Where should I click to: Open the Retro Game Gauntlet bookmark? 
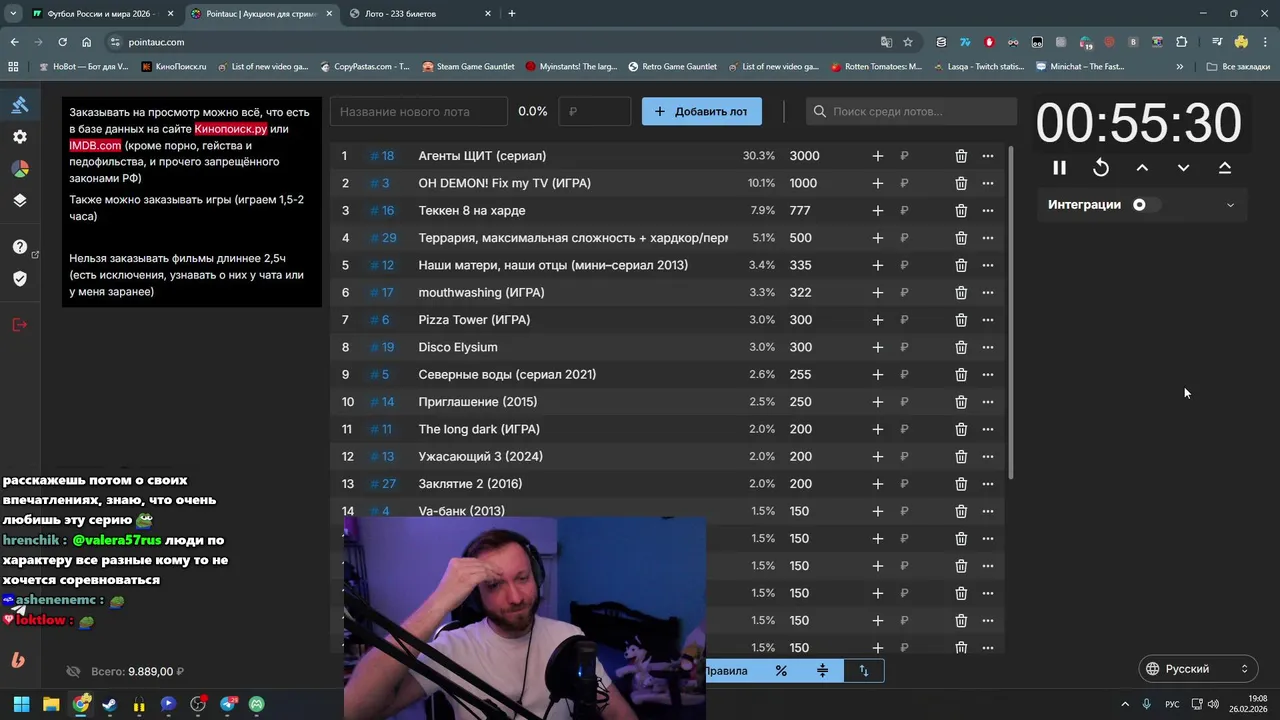tap(672, 67)
